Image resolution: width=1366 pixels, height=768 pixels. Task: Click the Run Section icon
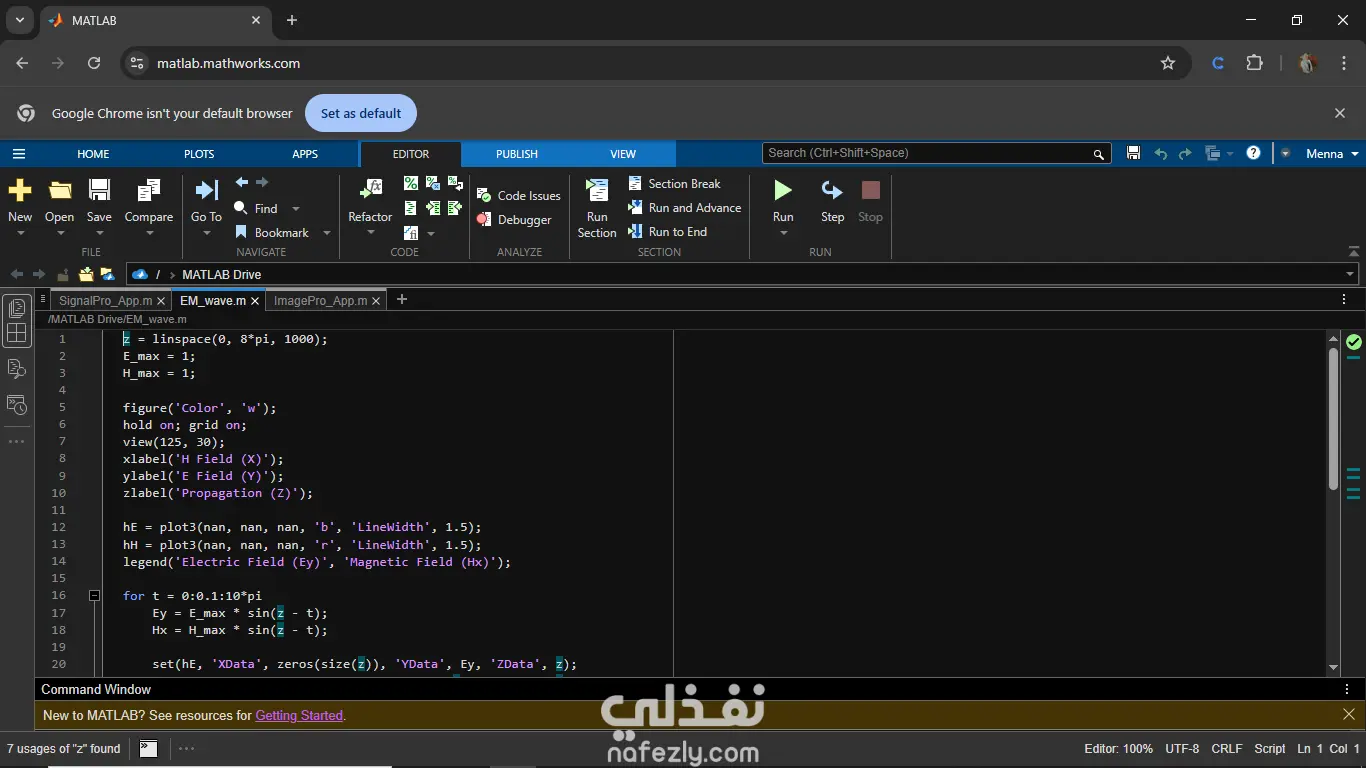click(597, 190)
